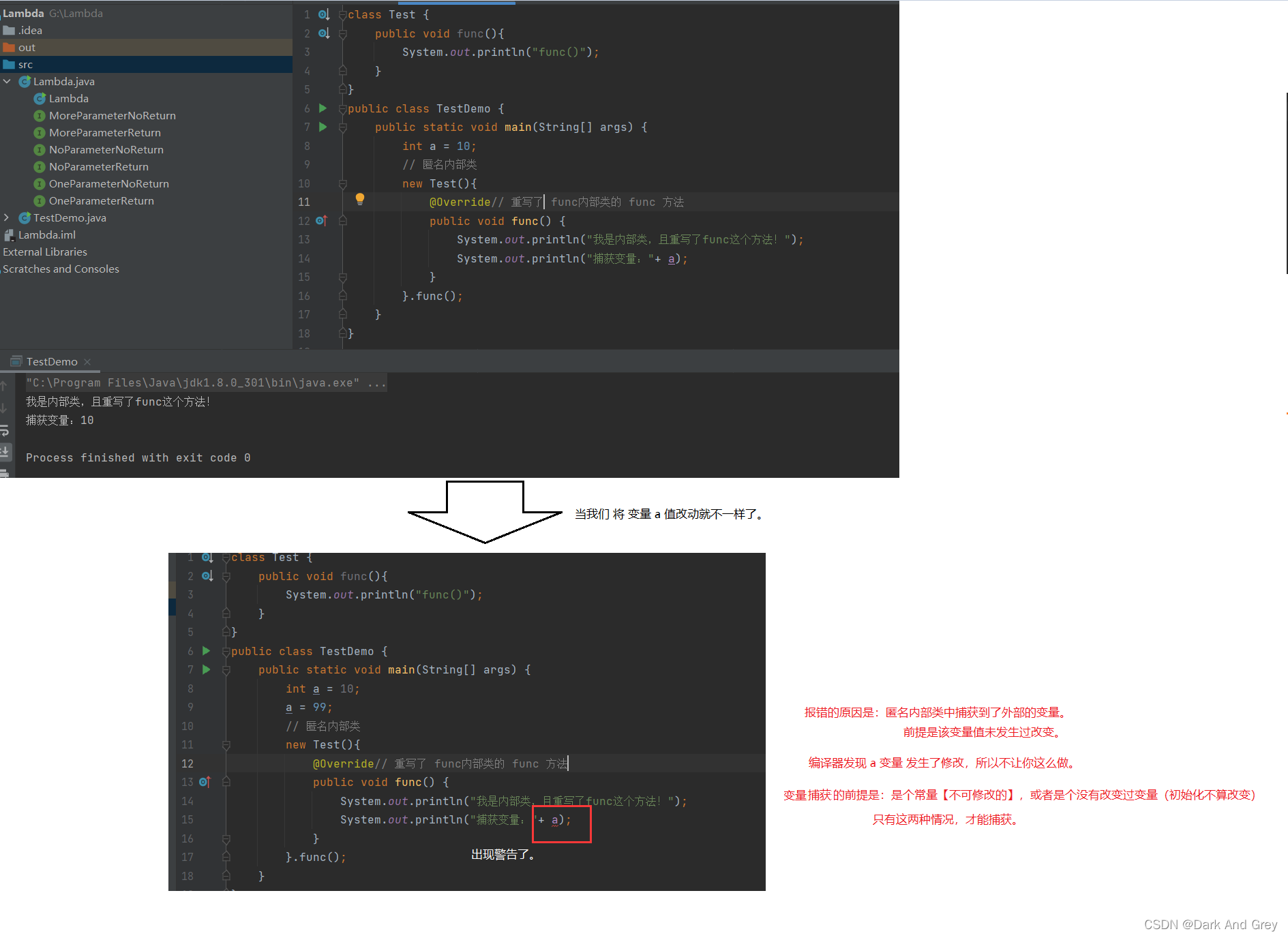Fold the overridden func body on line 12
The height and width of the screenshot is (938, 1288).
click(x=343, y=221)
